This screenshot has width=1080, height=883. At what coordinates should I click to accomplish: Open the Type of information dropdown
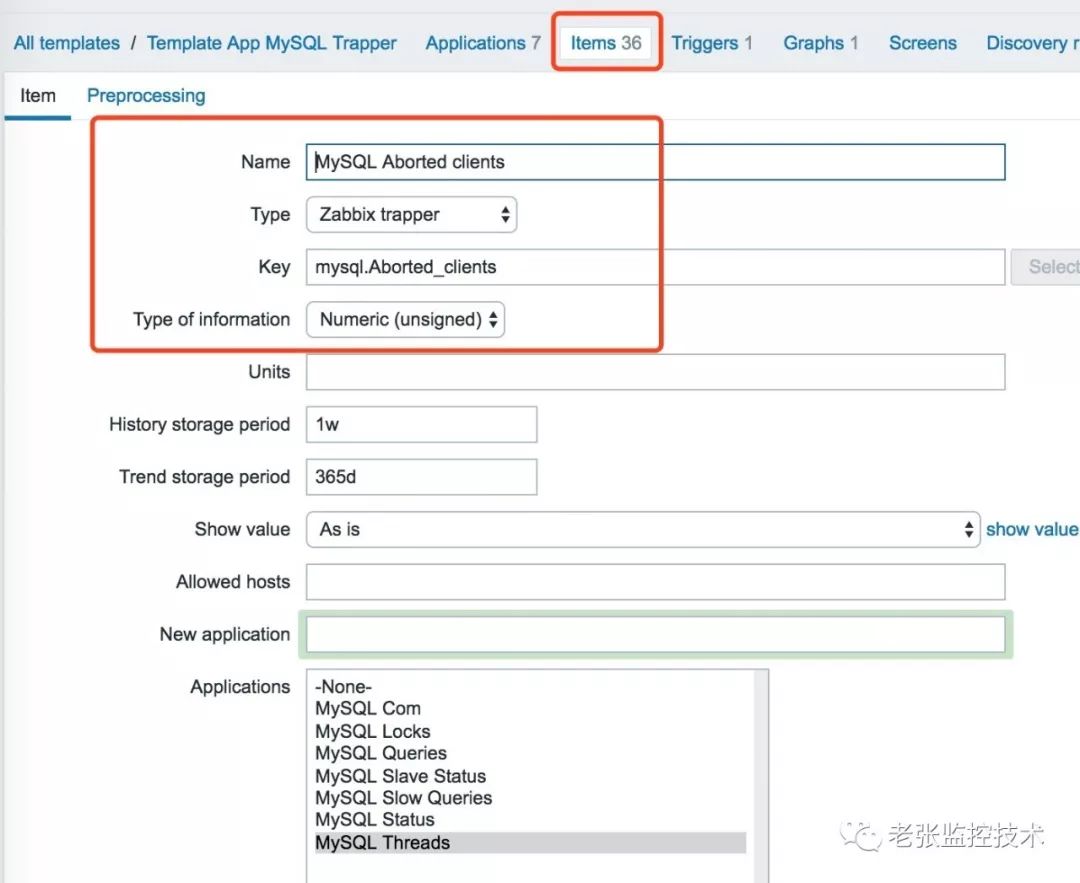click(x=405, y=320)
